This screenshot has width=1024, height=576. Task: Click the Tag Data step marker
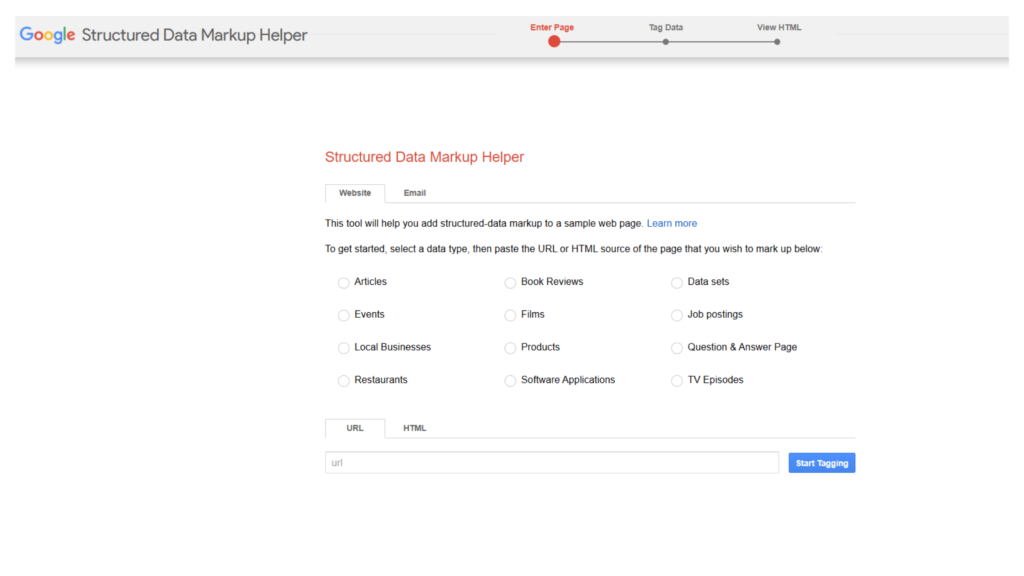(665, 42)
